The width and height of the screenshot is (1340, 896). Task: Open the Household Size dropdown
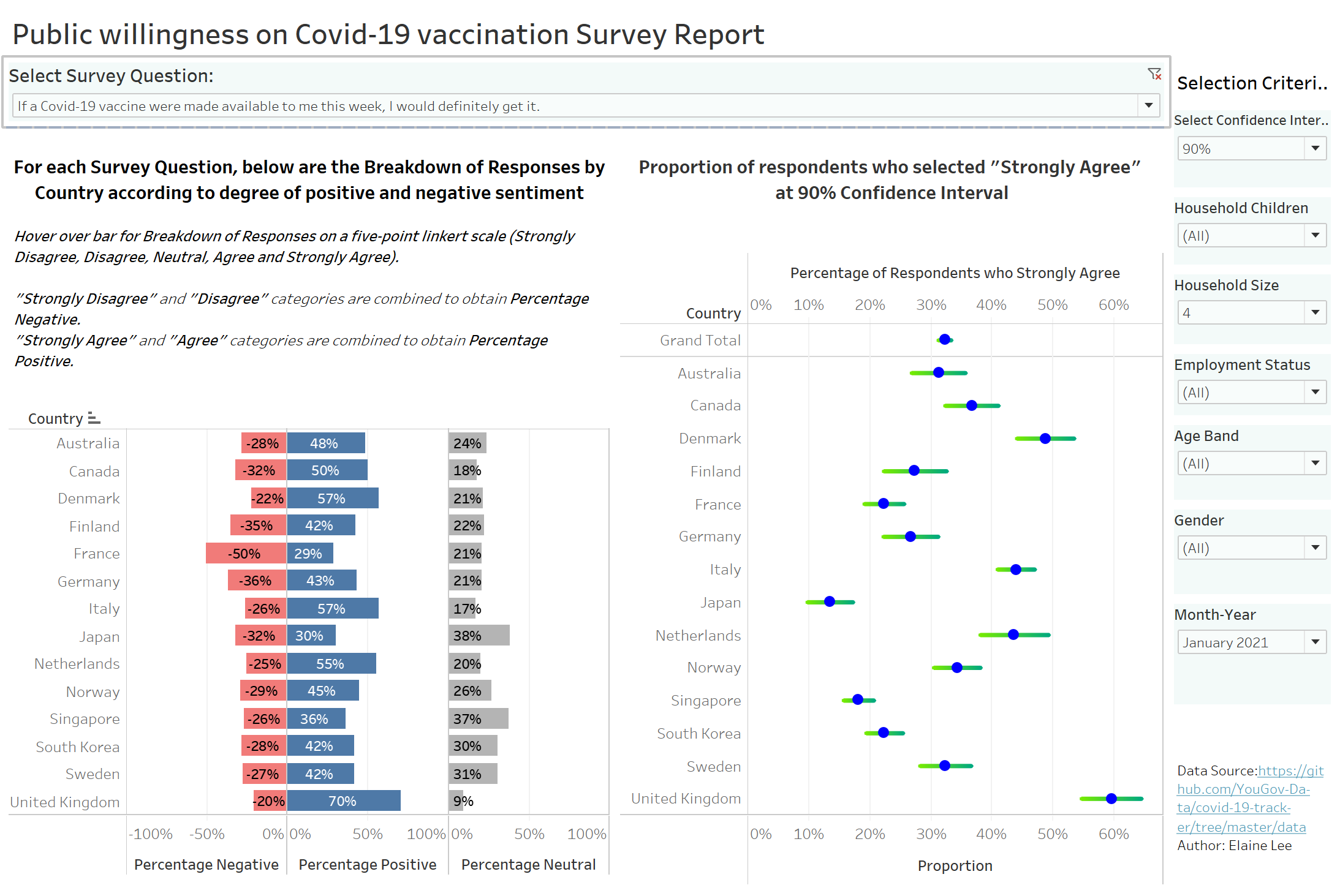(1315, 312)
